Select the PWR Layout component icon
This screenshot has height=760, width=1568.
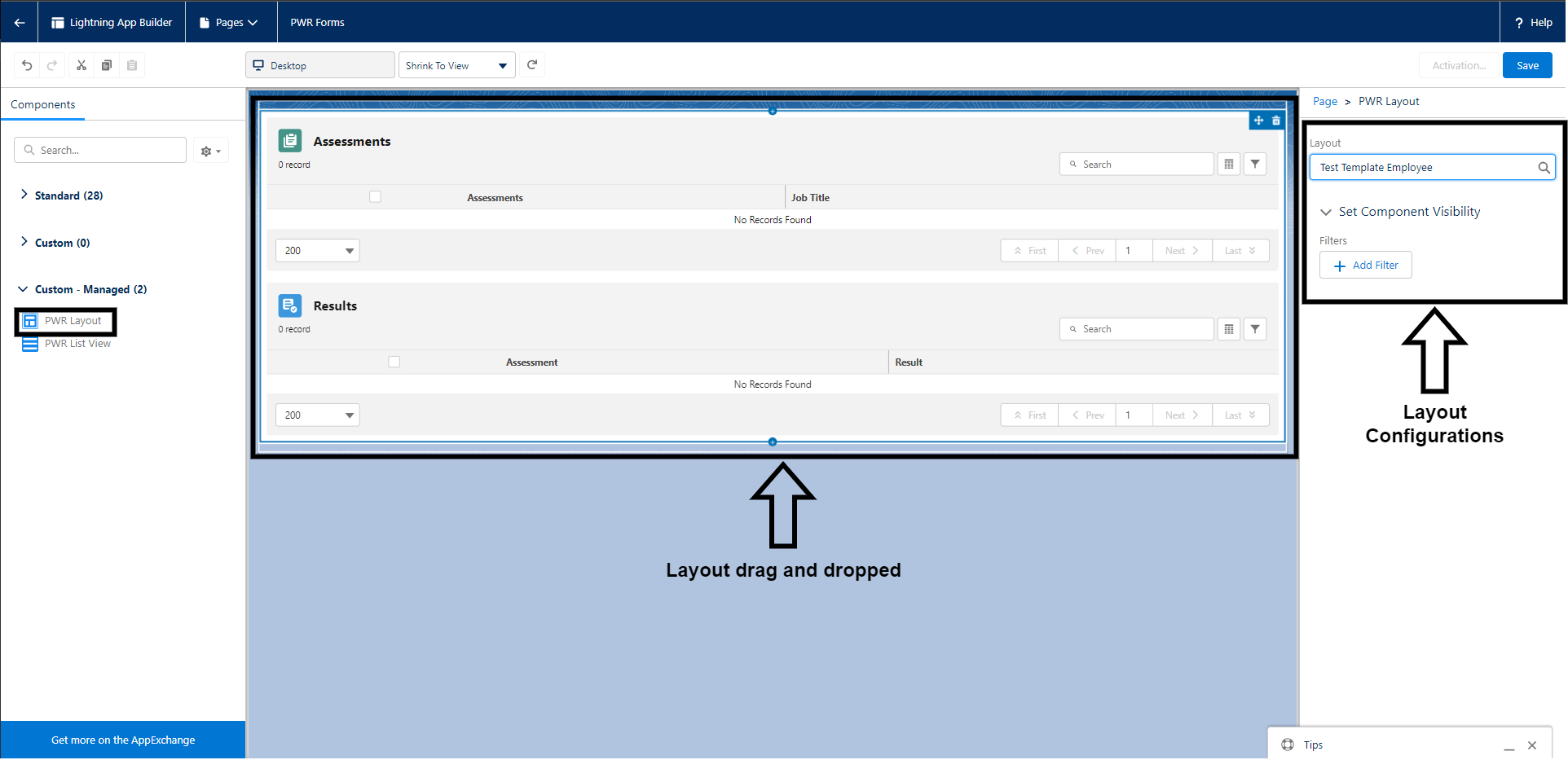(x=30, y=321)
